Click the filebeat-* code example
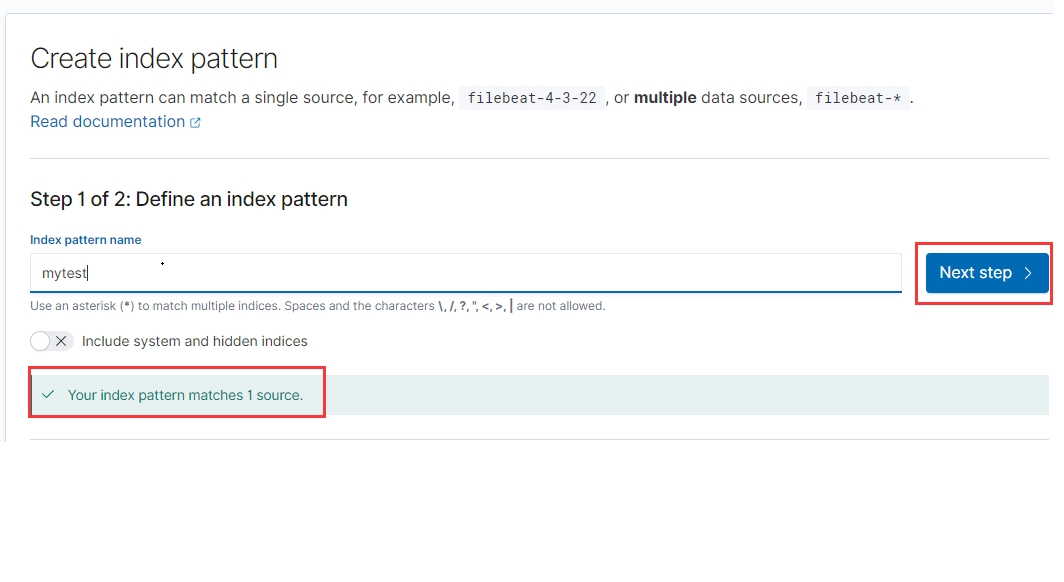 coord(858,98)
